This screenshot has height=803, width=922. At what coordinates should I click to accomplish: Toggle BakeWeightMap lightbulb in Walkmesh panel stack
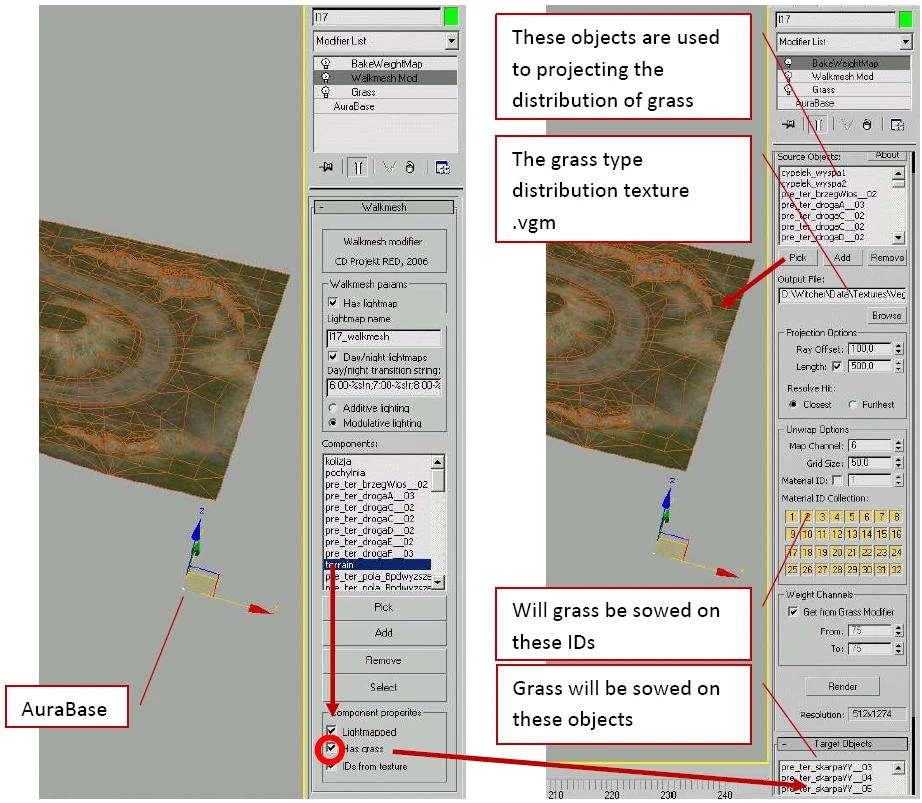pyautogui.click(x=326, y=63)
